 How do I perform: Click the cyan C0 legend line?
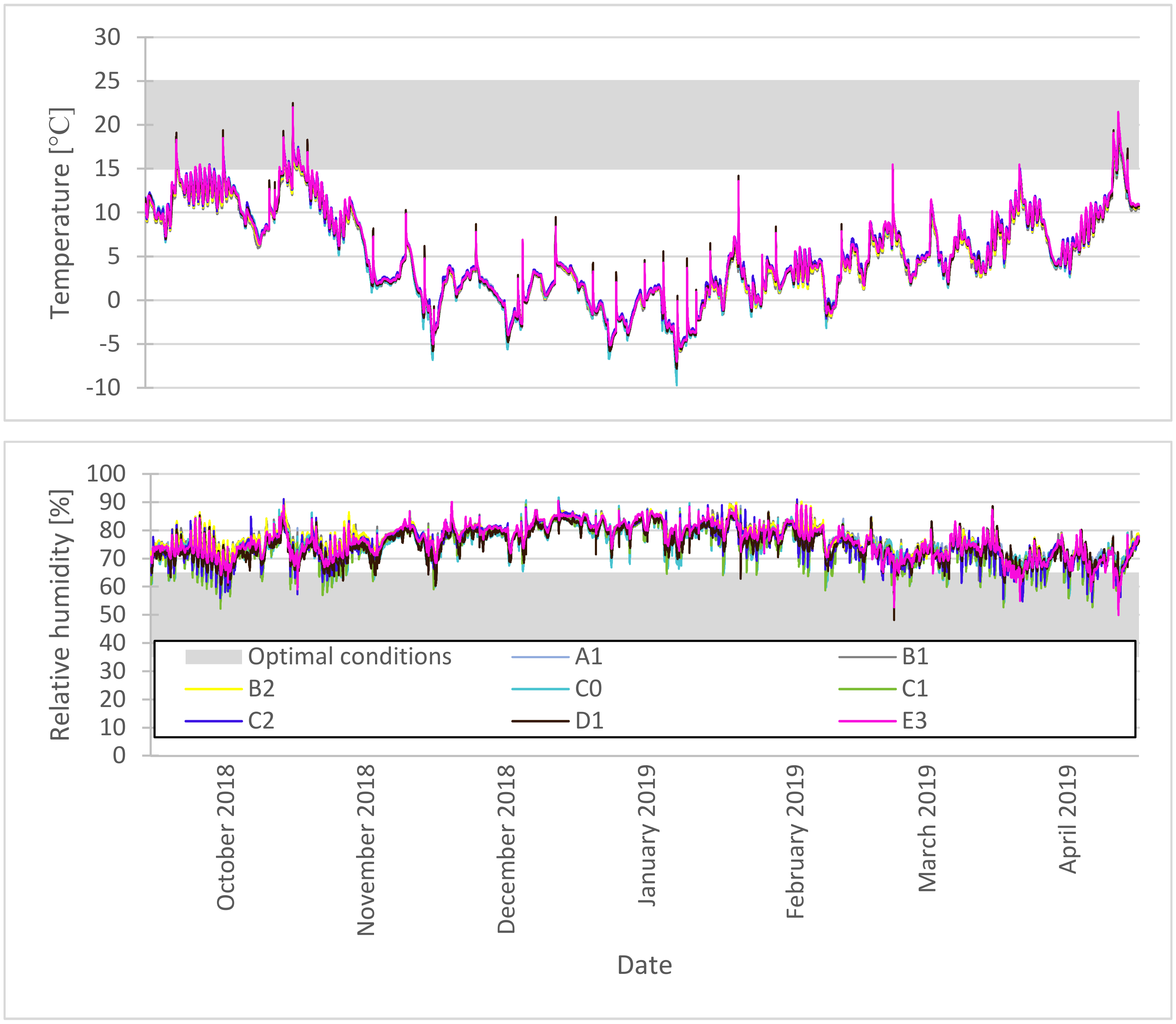tap(540, 689)
